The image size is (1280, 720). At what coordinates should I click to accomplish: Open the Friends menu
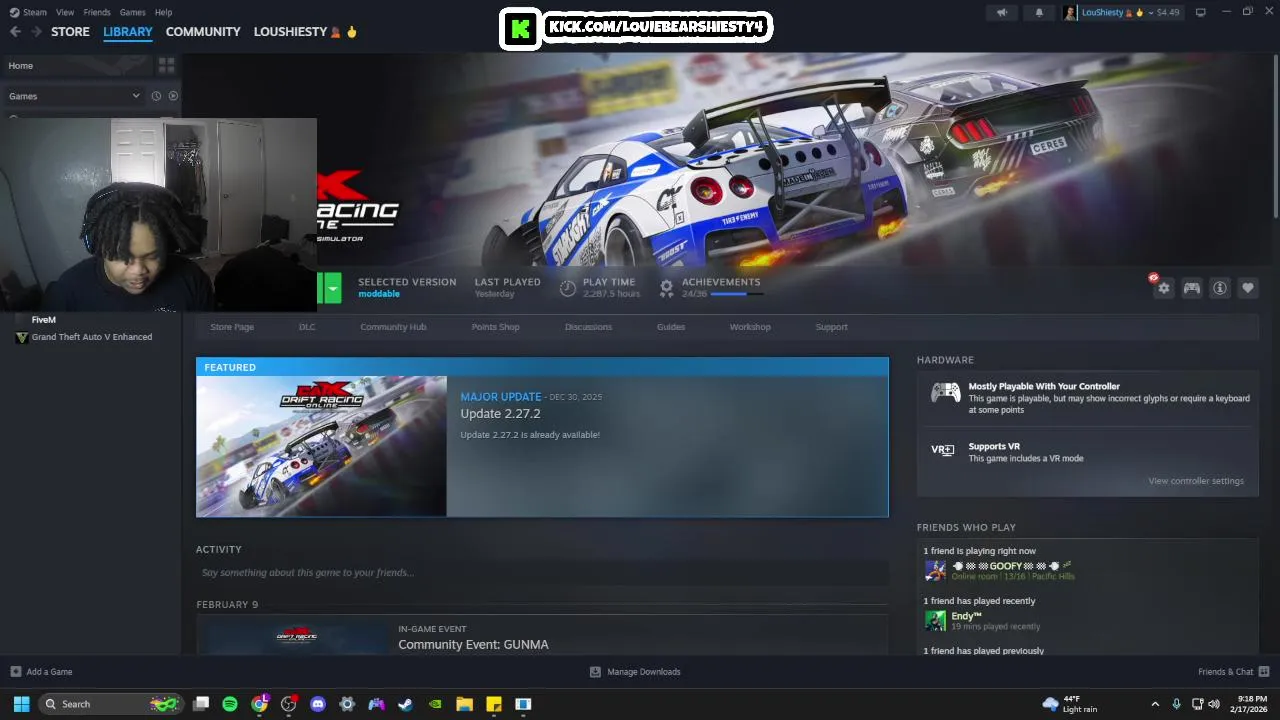coord(97,12)
